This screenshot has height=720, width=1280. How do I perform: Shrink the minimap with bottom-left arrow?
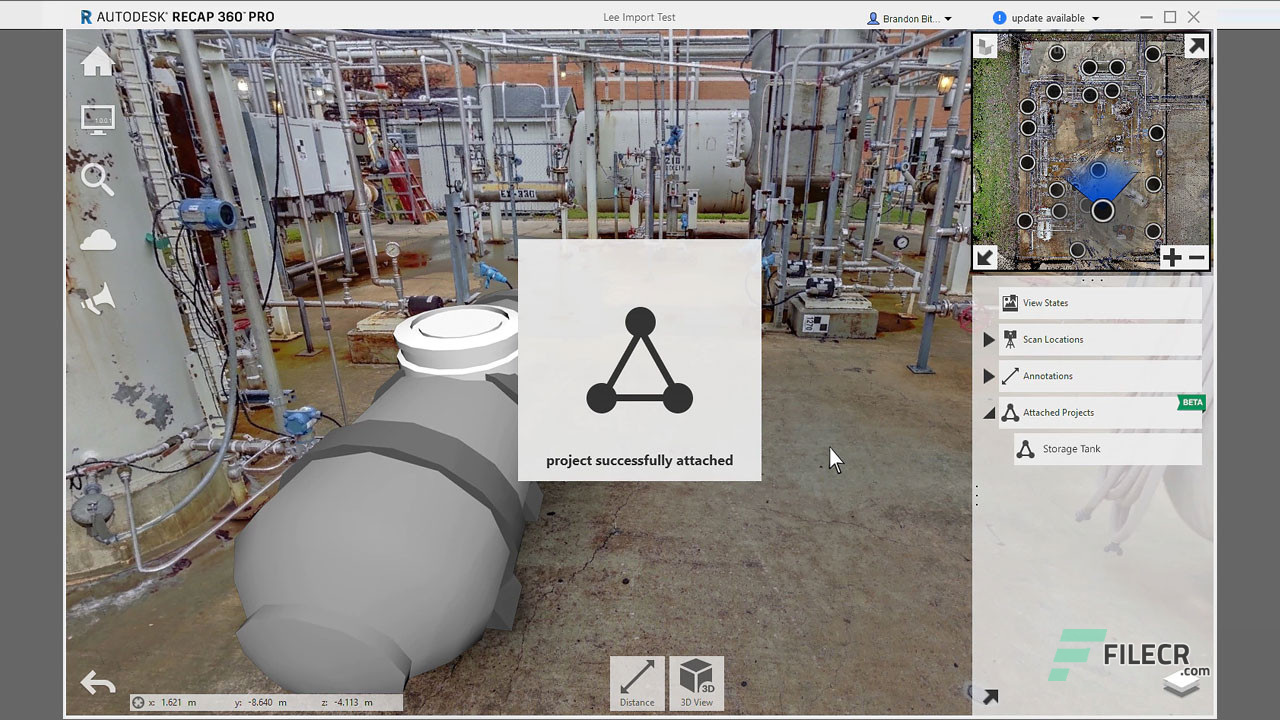pos(985,257)
